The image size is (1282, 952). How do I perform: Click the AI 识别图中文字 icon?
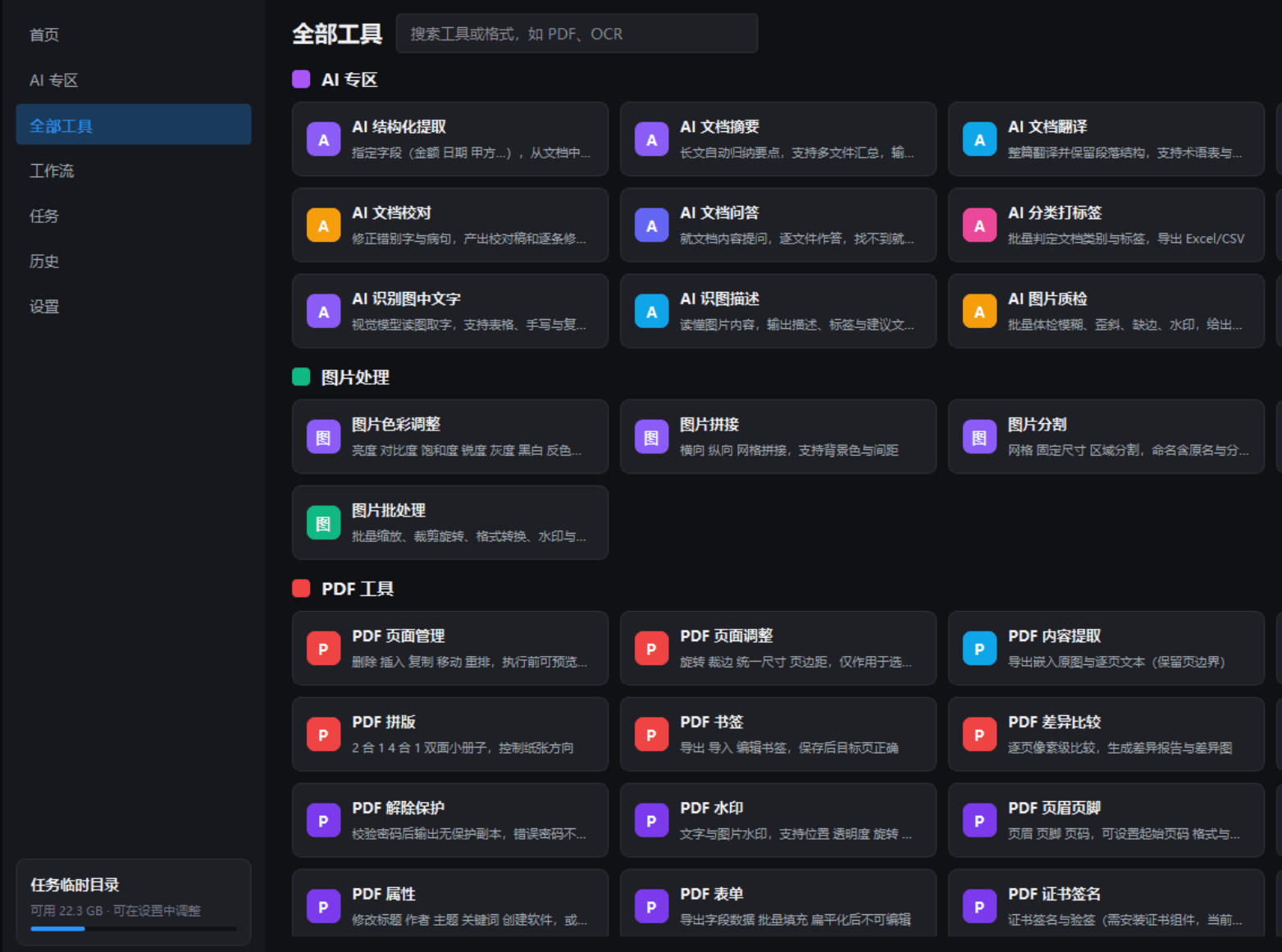click(x=323, y=312)
